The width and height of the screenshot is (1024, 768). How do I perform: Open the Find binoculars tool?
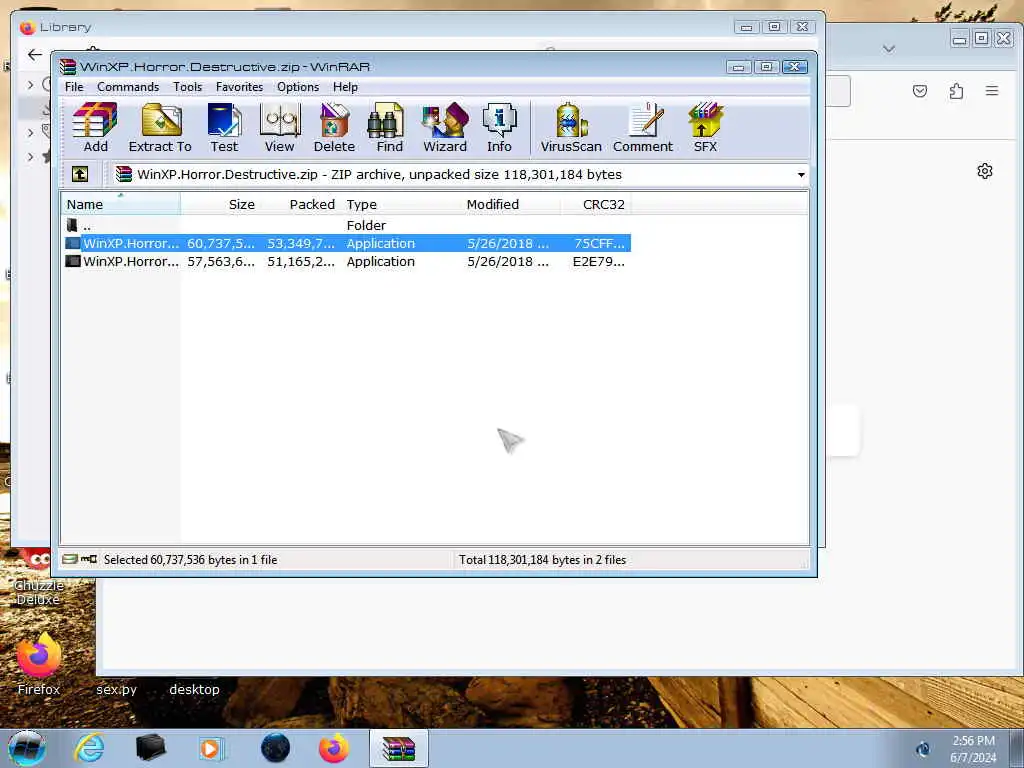pos(389,128)
